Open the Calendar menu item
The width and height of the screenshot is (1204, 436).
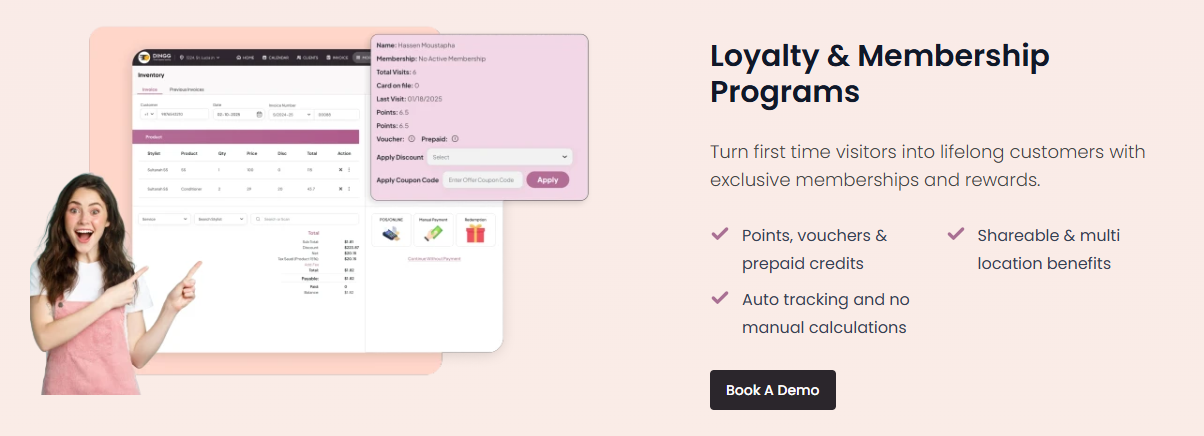click(x=276, y=58)
